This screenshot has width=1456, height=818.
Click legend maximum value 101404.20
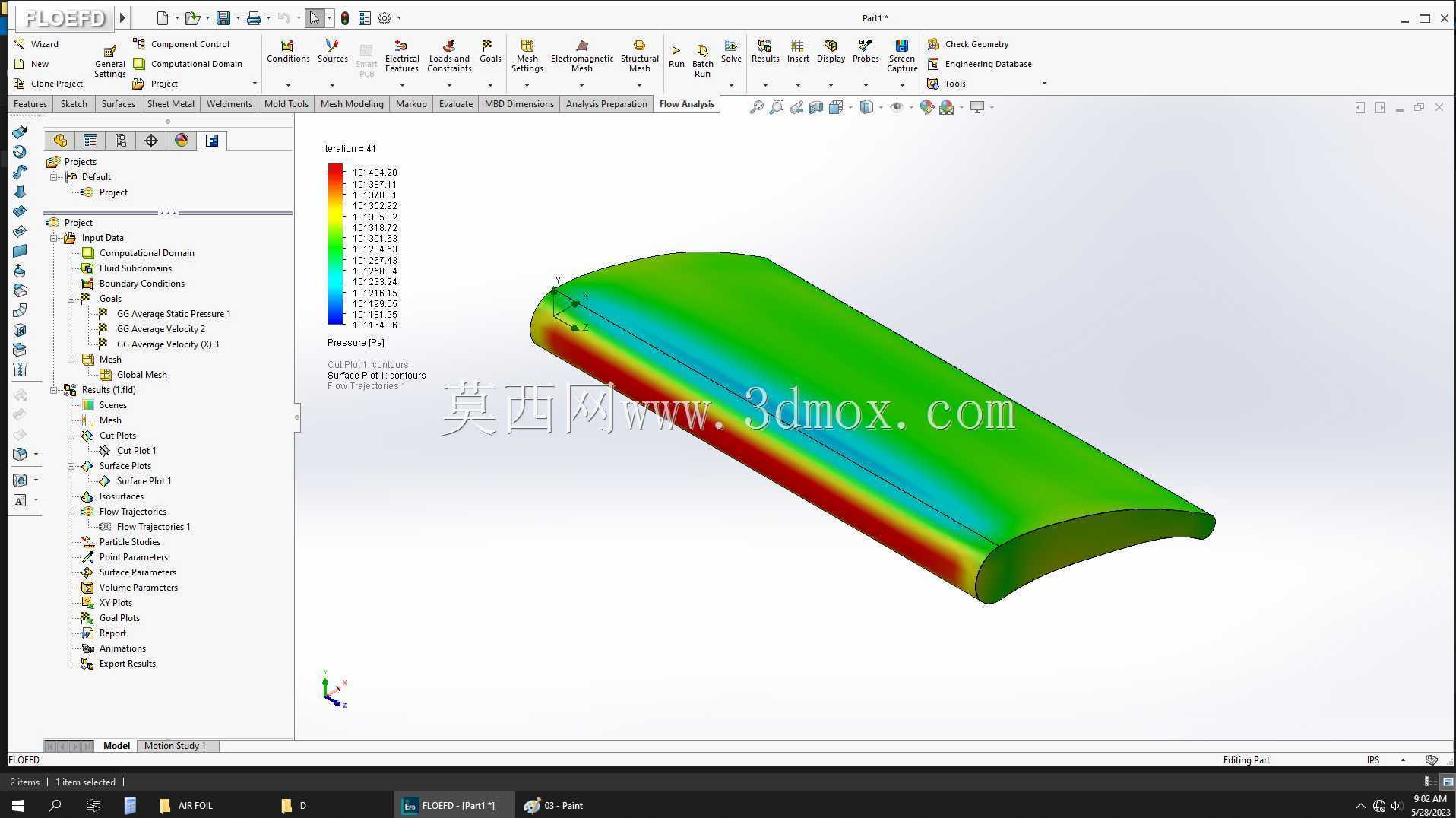[x=375, y=173]
